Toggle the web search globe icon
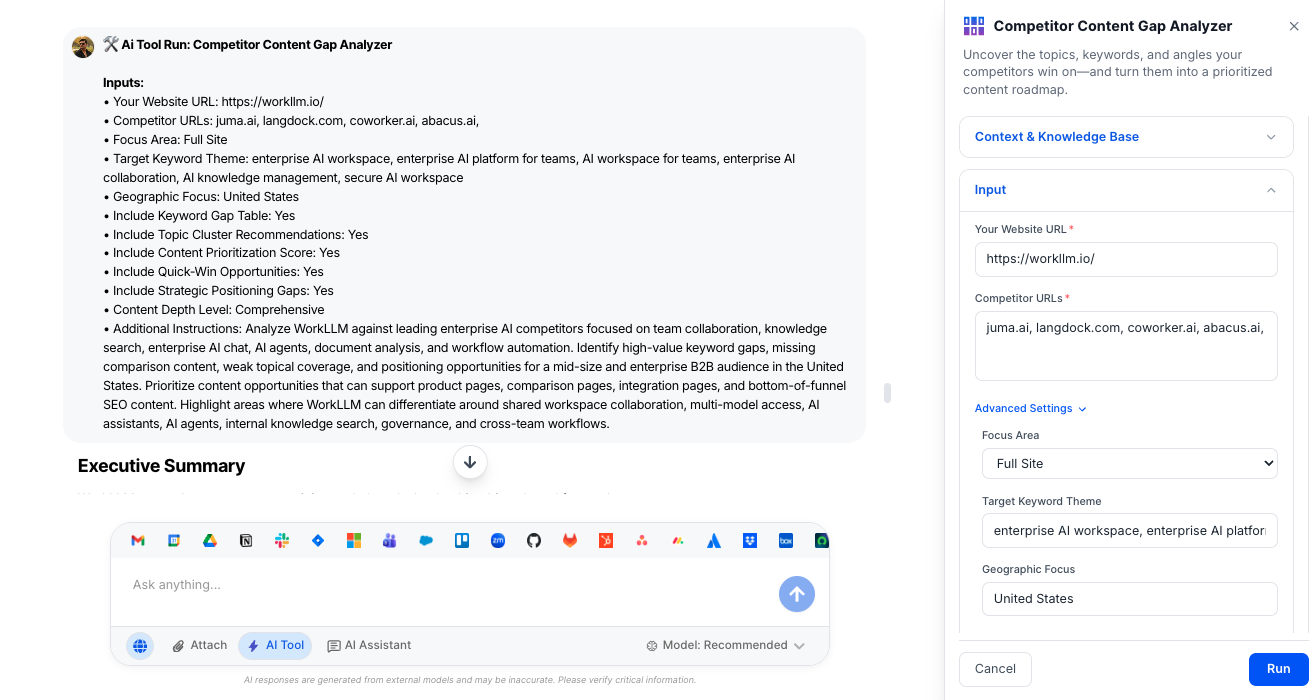Viewport: 1312px width, 700px height. click(140, 646)
